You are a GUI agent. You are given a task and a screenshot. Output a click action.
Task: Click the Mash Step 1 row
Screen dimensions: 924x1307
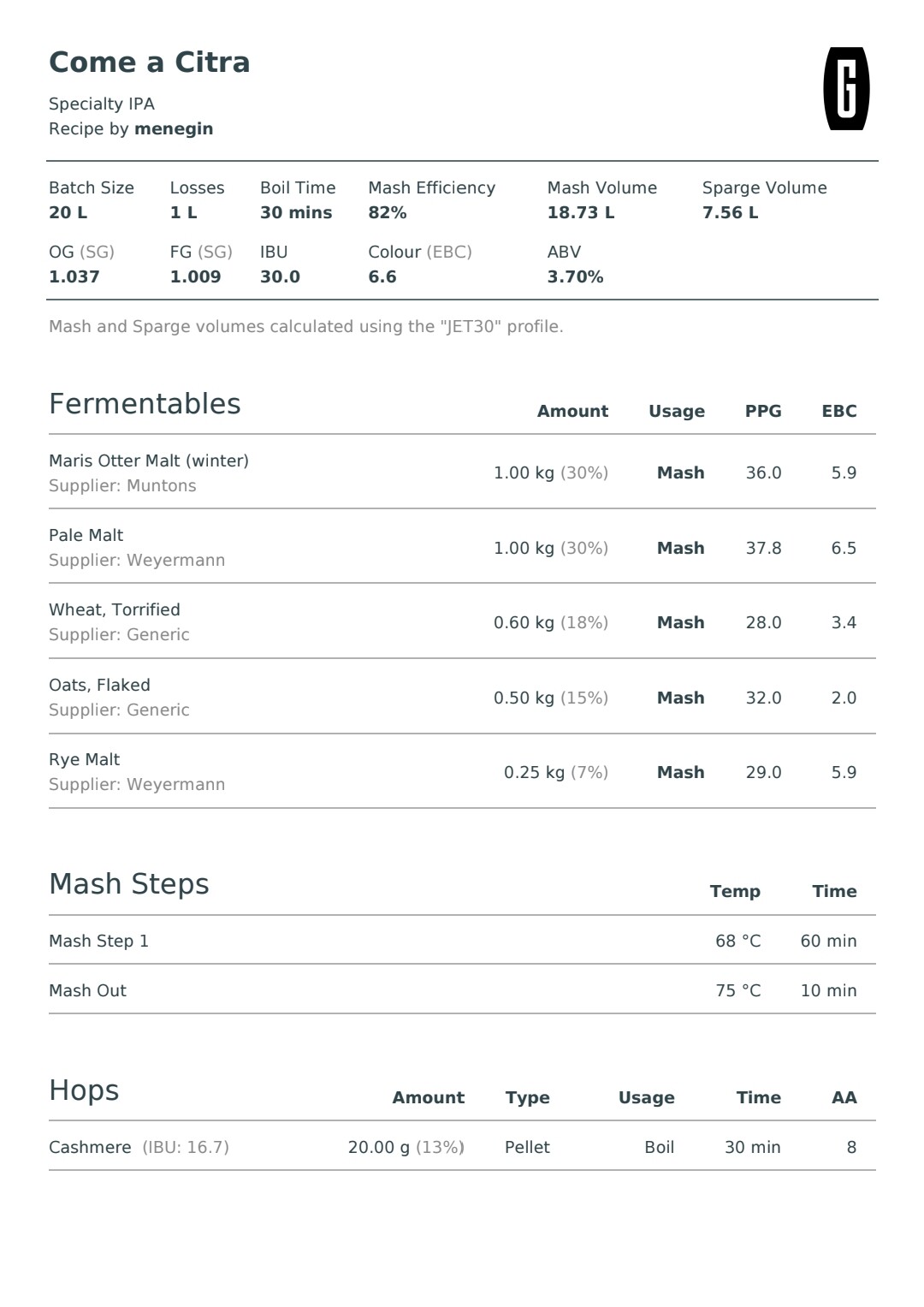pyautogui.click(x=462, y=941)
